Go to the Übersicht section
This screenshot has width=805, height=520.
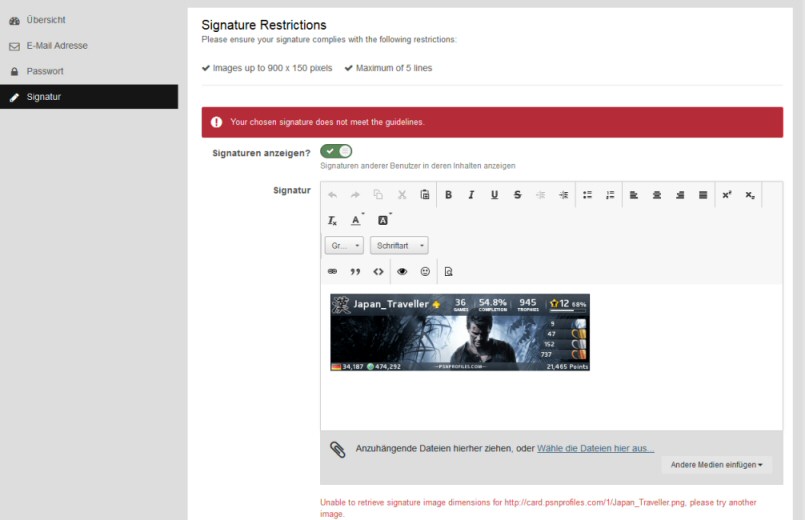(x=46, y=20)
